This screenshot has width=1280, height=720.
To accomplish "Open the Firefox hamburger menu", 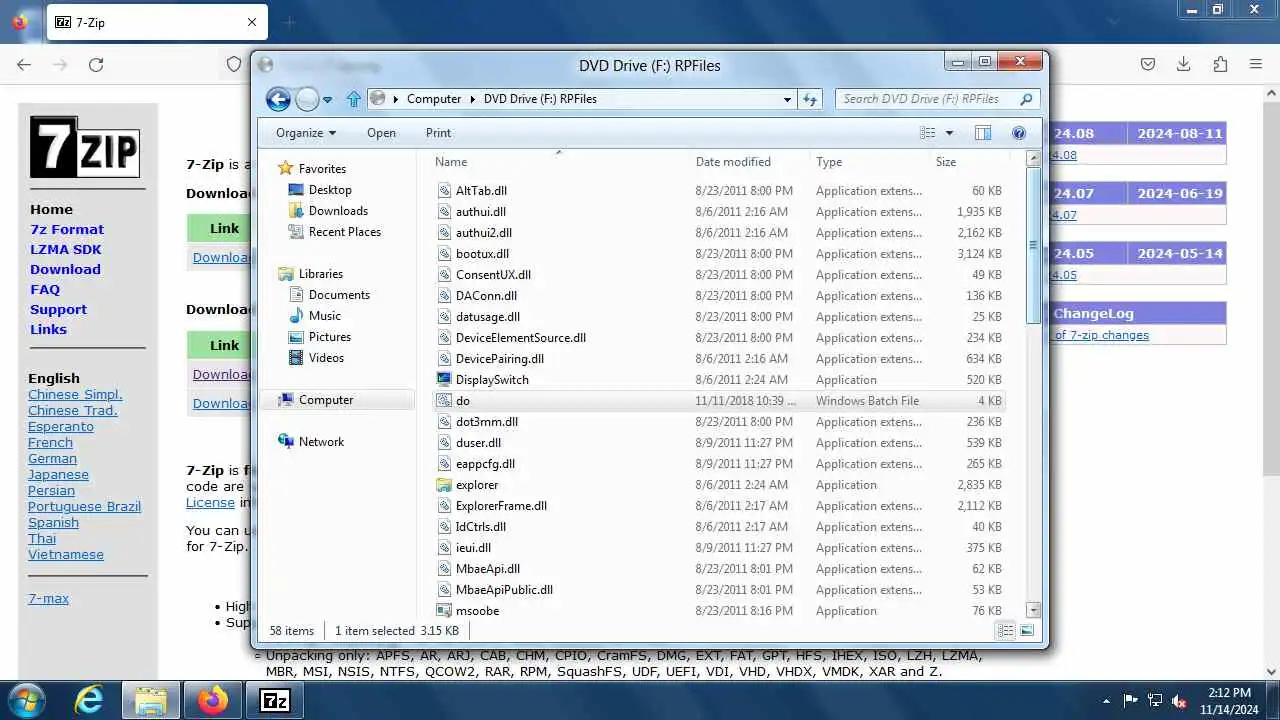I will [1255, 64].
